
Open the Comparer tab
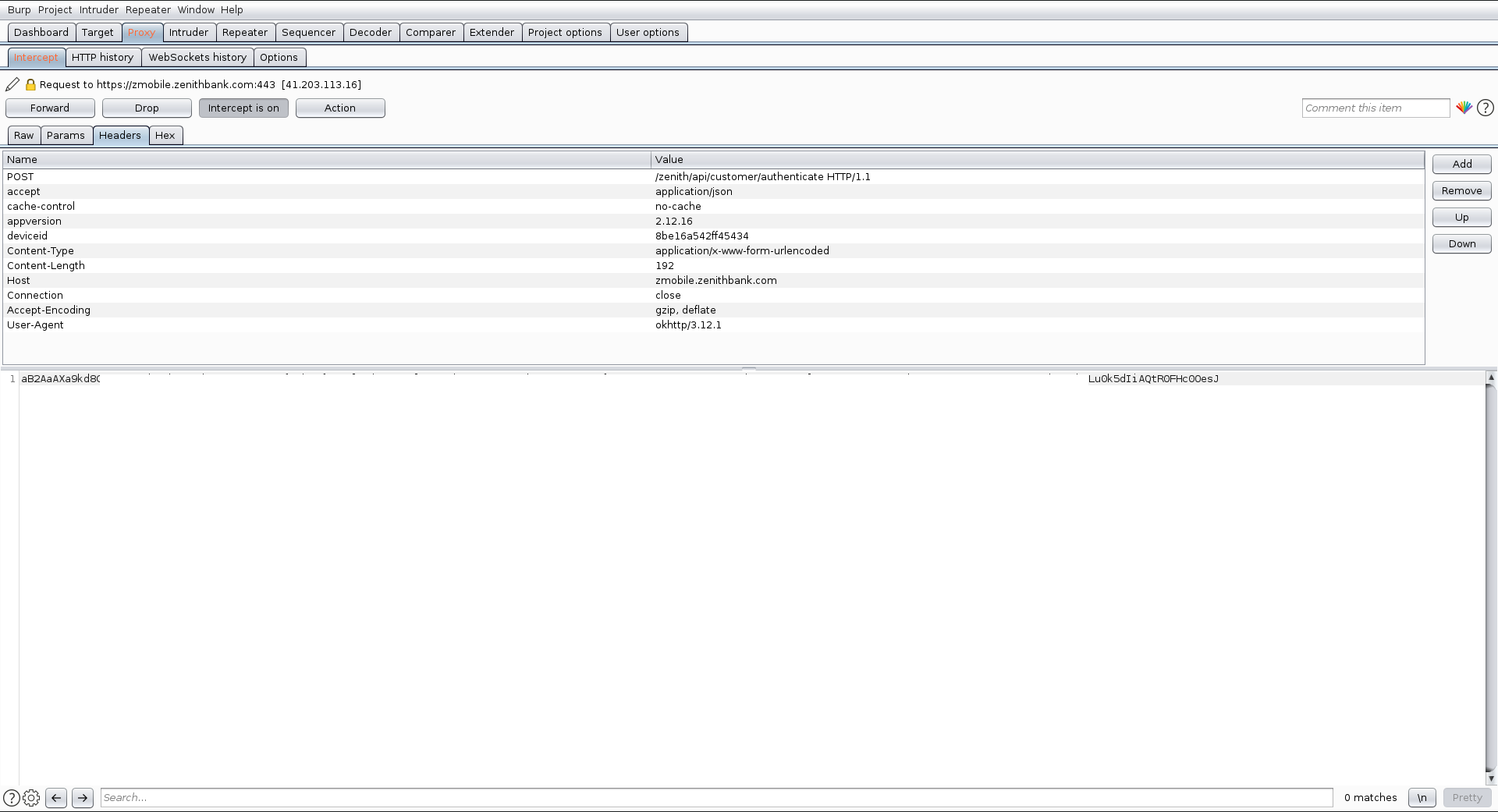click(x=431, y=32)
